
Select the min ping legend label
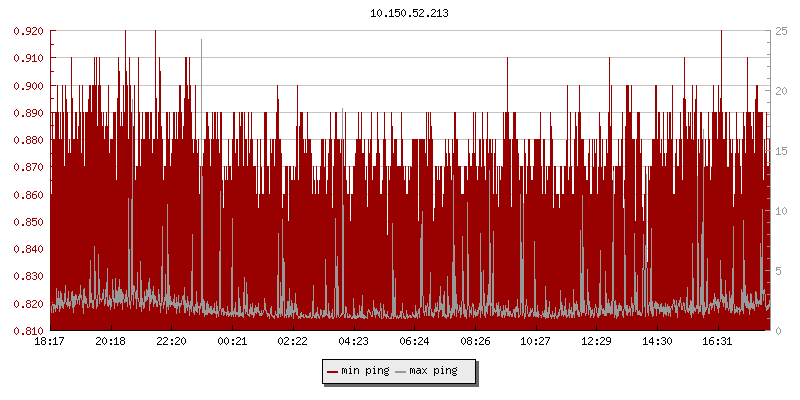point(366,372)
